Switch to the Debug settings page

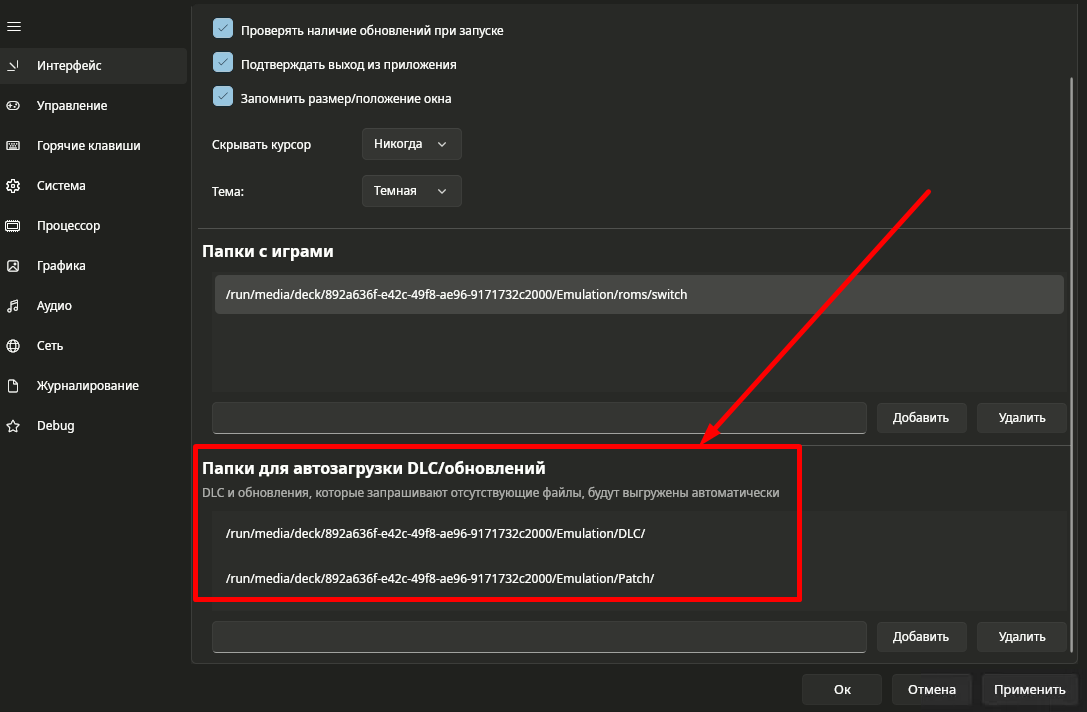[56, 426]
